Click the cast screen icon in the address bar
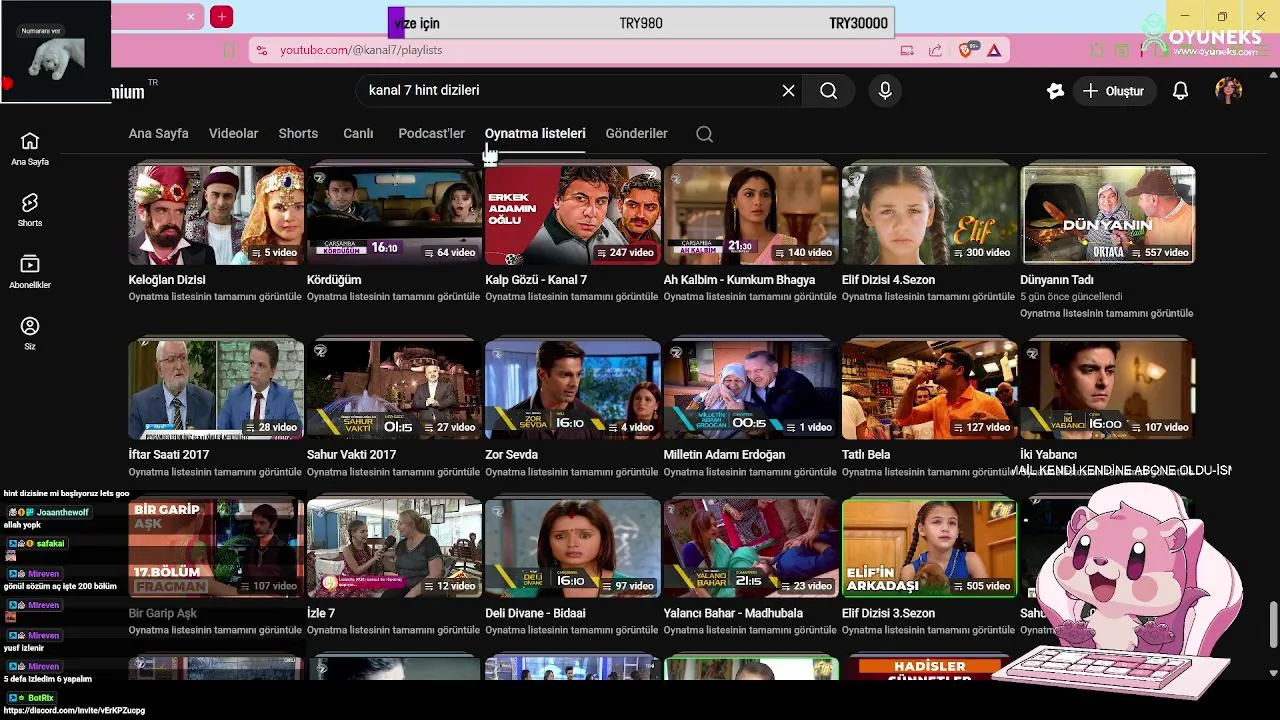Viewport: 1280px width, 720px height. (x=907, y=50)
